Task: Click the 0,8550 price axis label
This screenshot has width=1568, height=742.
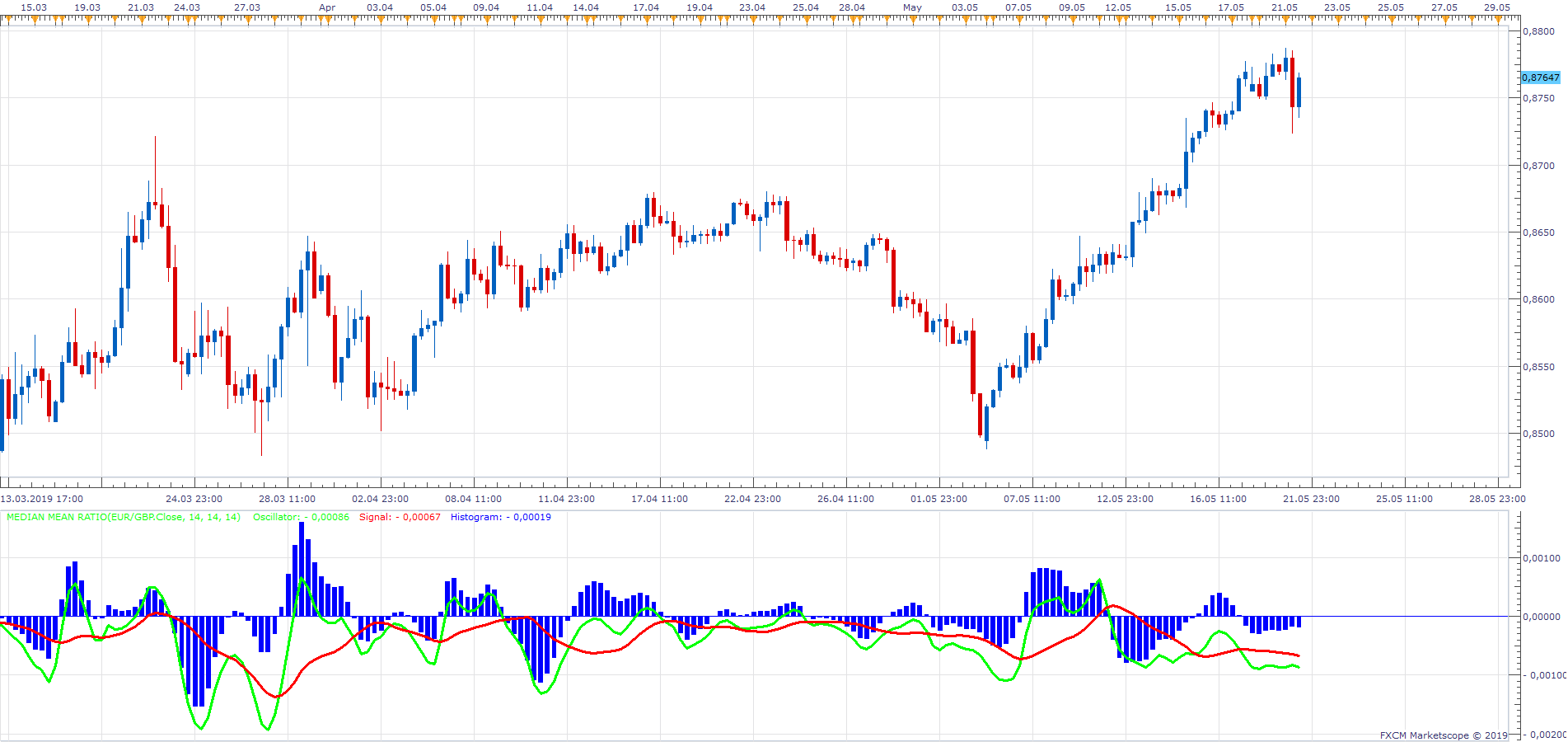Action: (1539, 367)
